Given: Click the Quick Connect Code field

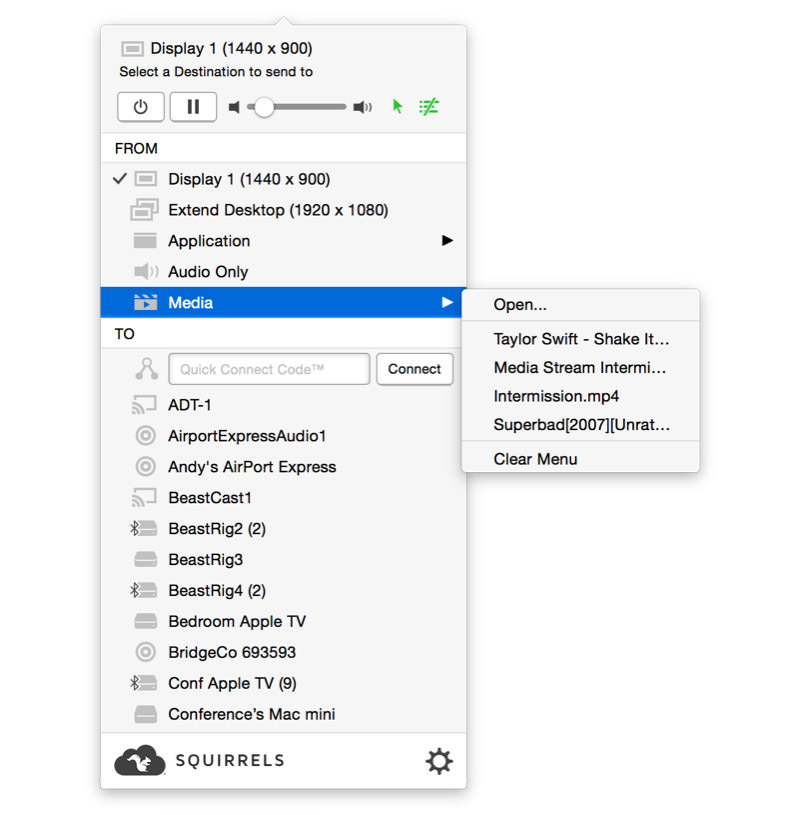Looking at the screenshot, I should point(269,370).
